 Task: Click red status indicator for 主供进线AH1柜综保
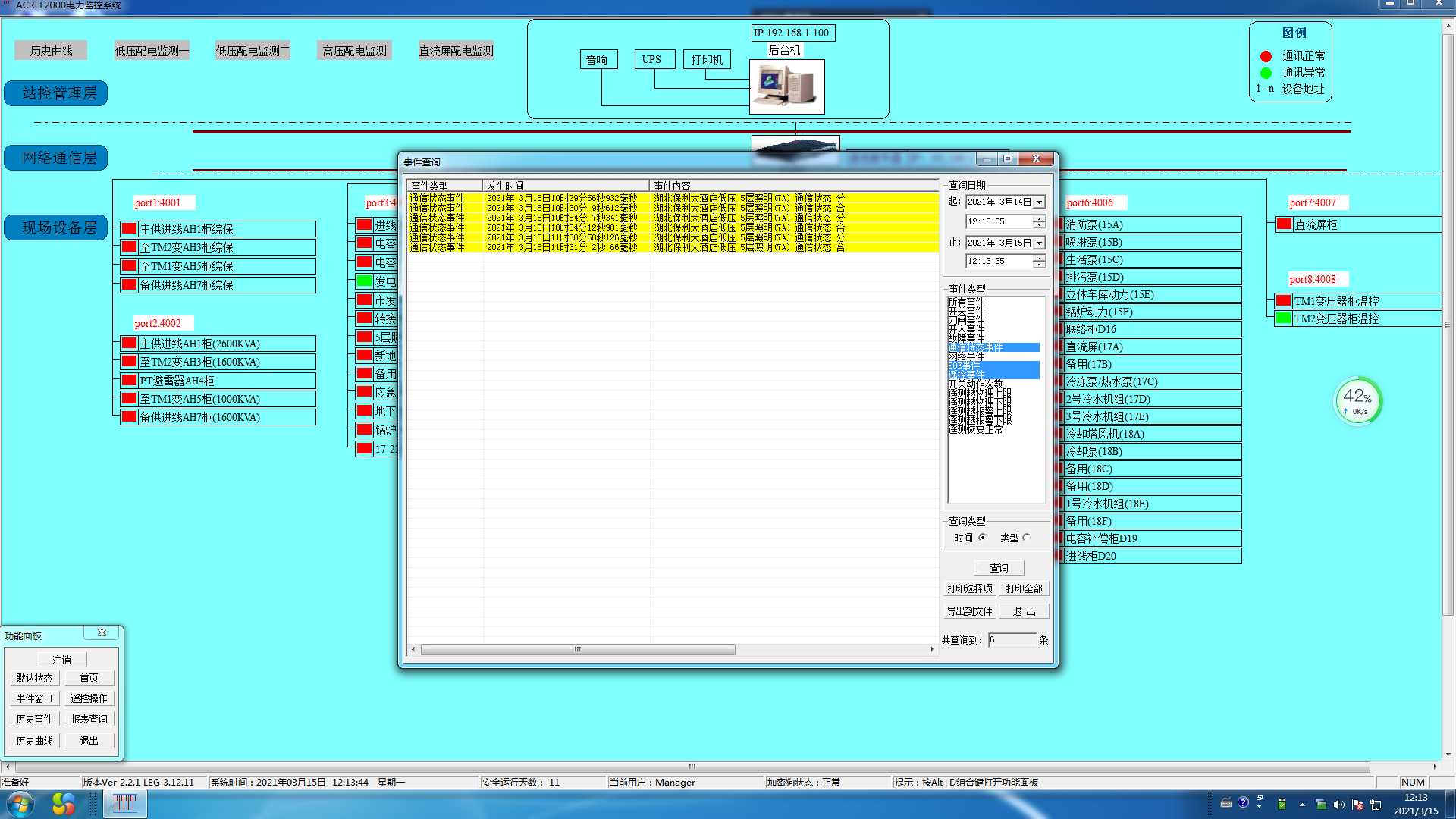[x=130, y=229]
